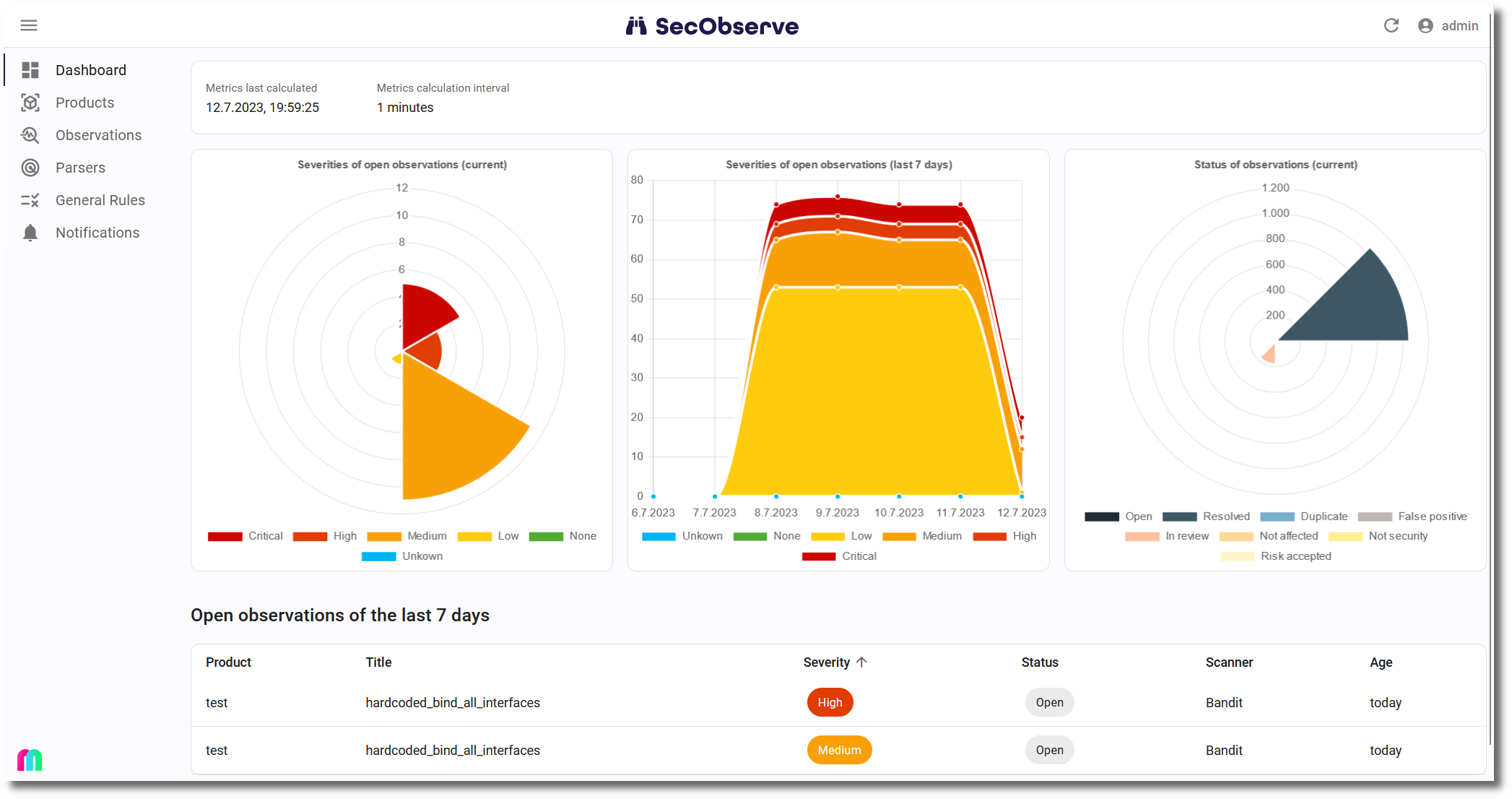Click the Dashboard grid icon
This screenshot has height=799, width=1512.
tap(30, 70)
